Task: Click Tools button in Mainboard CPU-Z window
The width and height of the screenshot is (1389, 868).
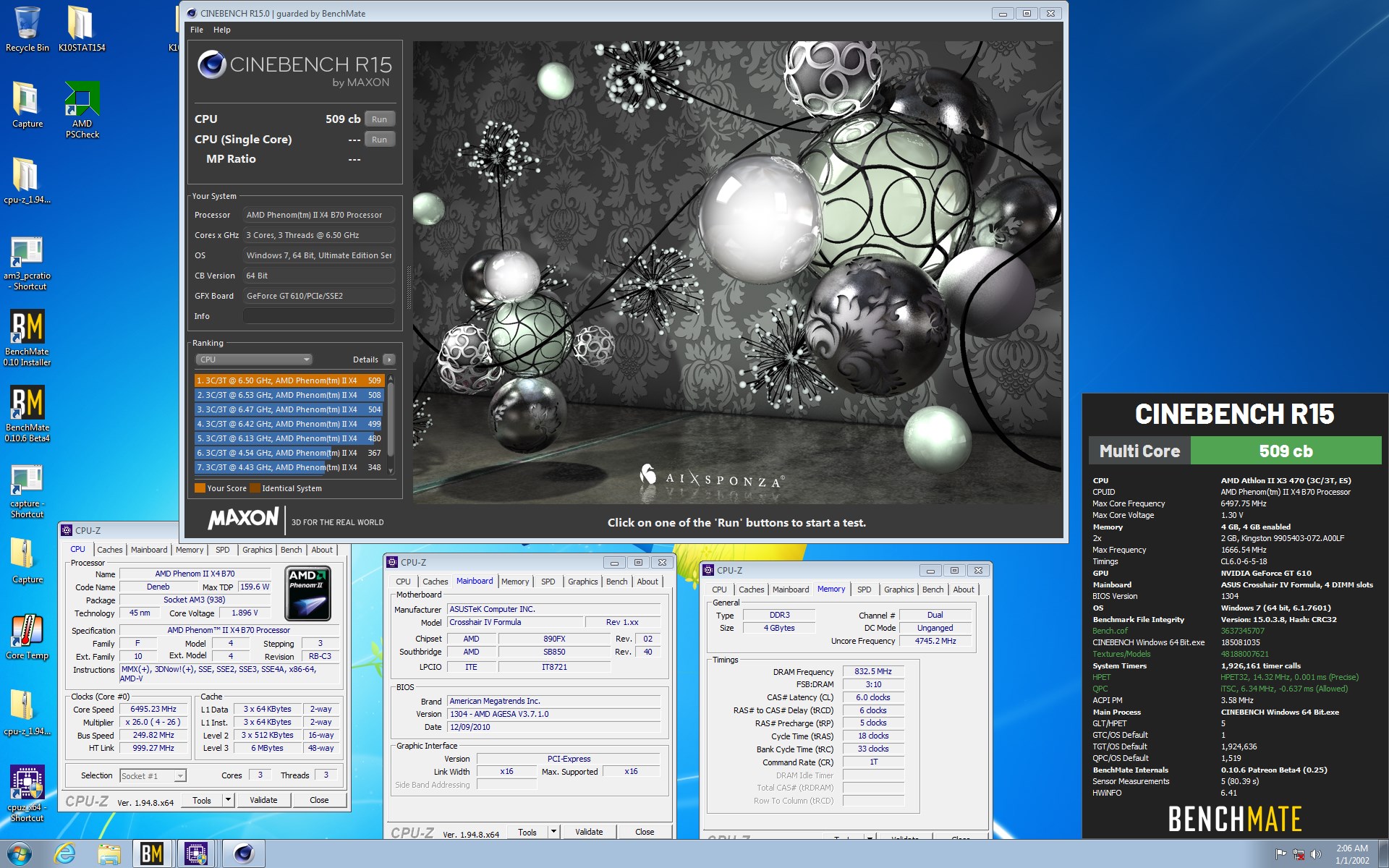Action: 527,832
